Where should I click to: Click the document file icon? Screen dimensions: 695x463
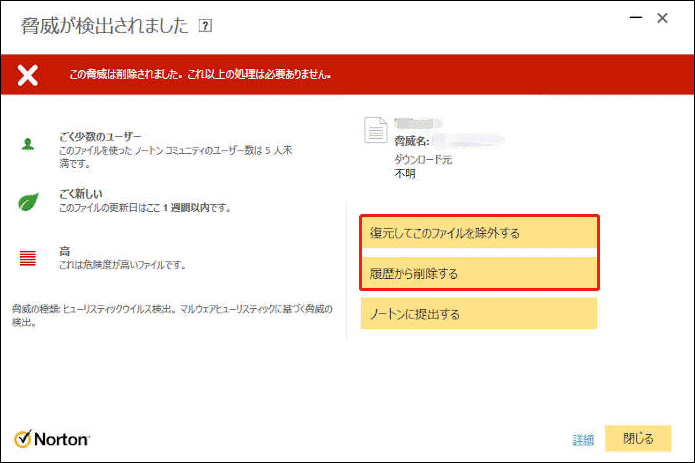(x=375, y=130)
